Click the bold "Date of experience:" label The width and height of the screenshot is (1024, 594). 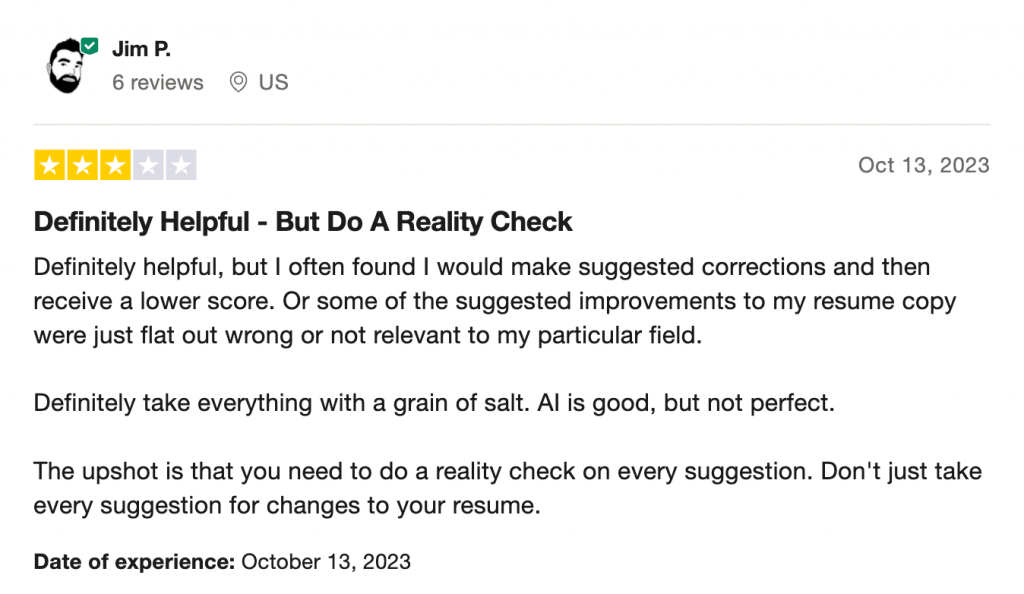[x=134, y=561]
